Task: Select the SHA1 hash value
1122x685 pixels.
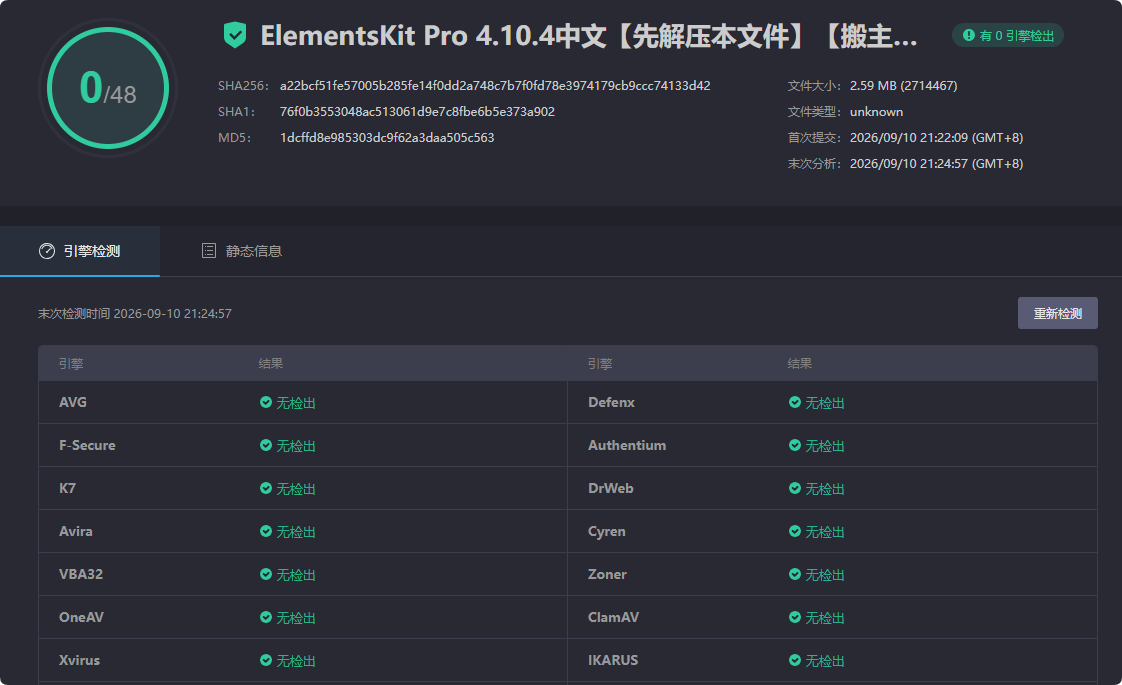Action: [x=417, y=112]
